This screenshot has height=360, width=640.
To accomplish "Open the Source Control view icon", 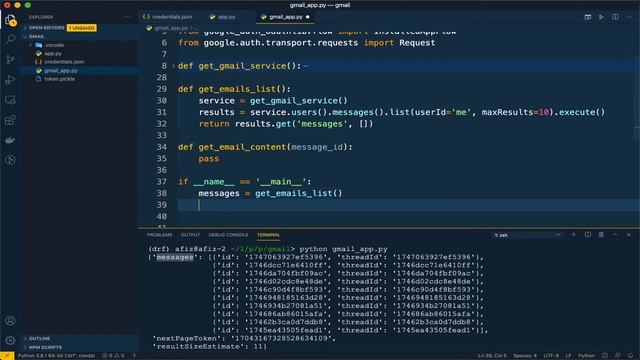I will (10, 60).
